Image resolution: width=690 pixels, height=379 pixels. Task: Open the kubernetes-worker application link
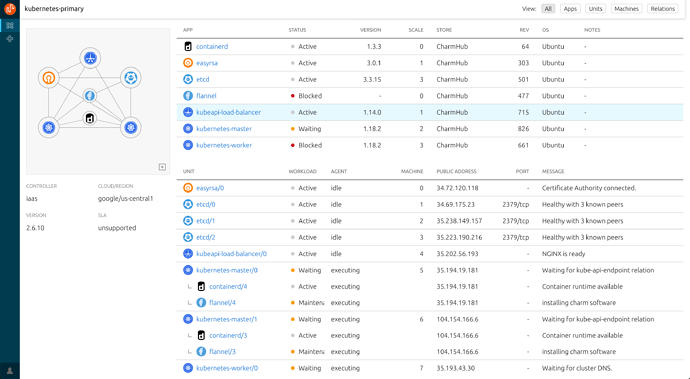(224, 145)
